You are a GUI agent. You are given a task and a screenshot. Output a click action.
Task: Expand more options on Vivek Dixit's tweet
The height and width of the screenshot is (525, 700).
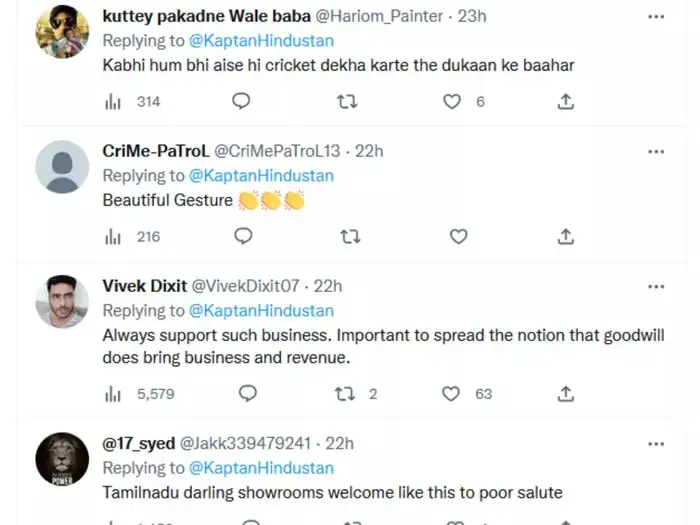655,287
